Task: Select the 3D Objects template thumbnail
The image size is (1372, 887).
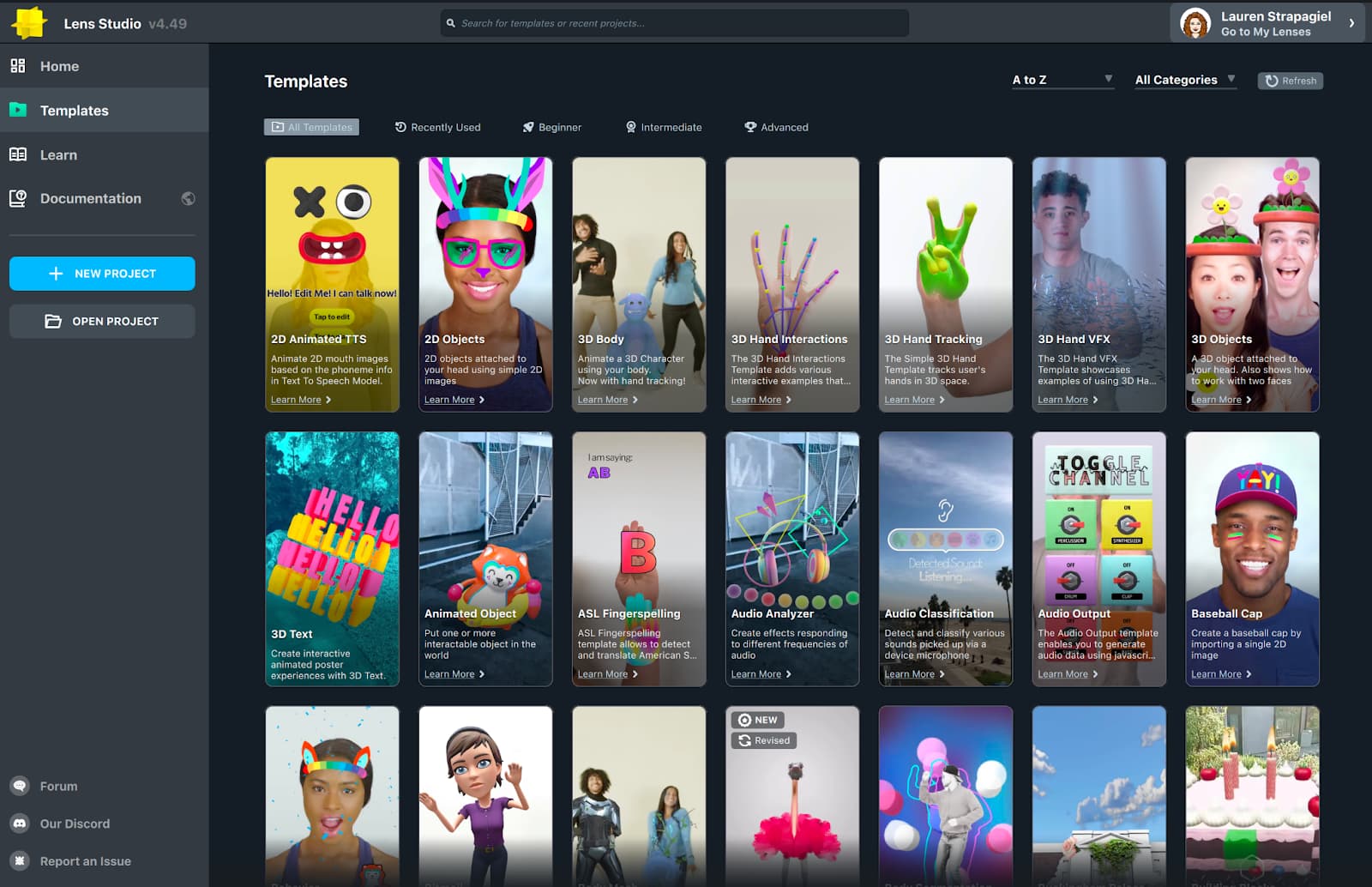Action: pyautogui.click(x=1253, y=284)
